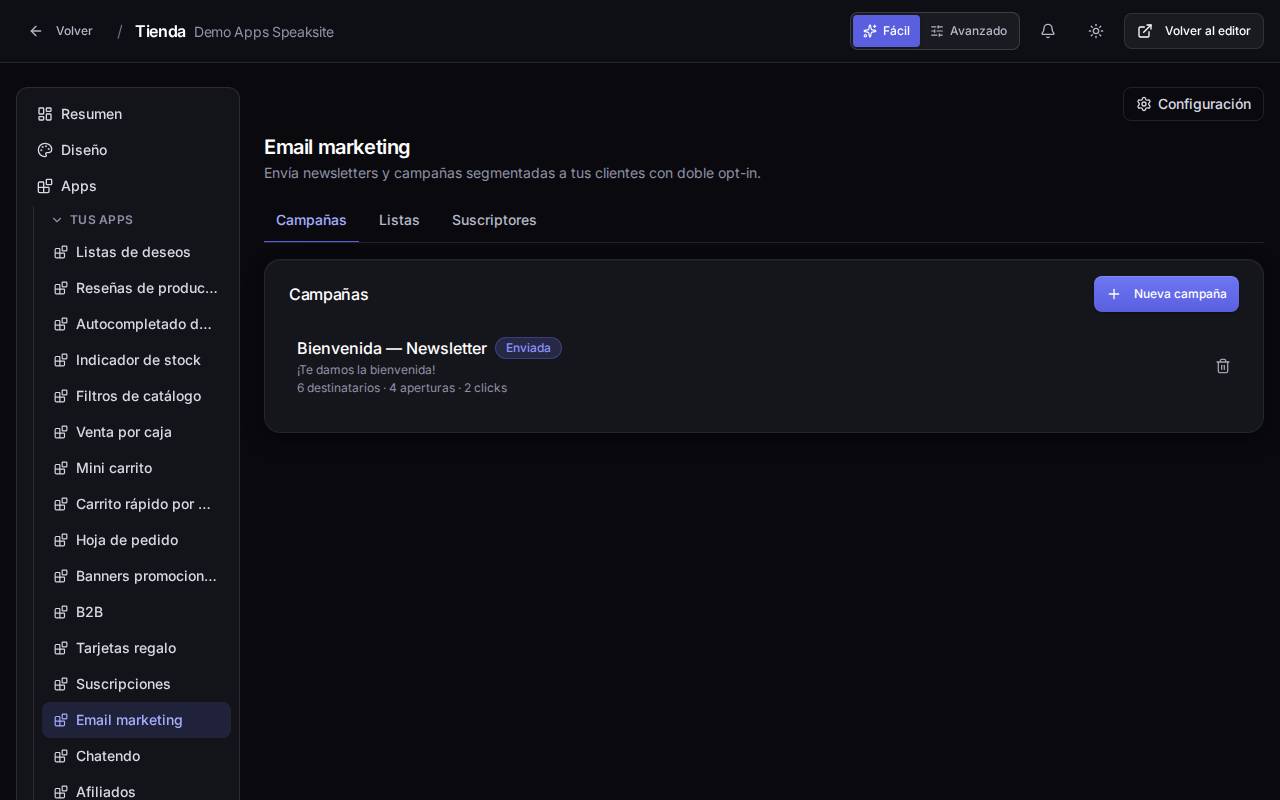The height and width of the screenshot is (800, 1280).
Task: Toggle the light/dark theme sun icon
Action: coord(1096,31)
